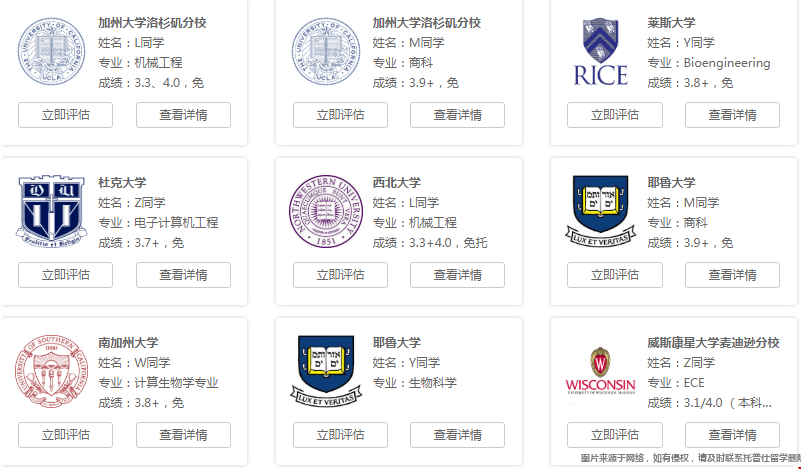The image size is (801, 469).
Task: Click the text 专业：Bioengineering
Action: pos(709,63)
